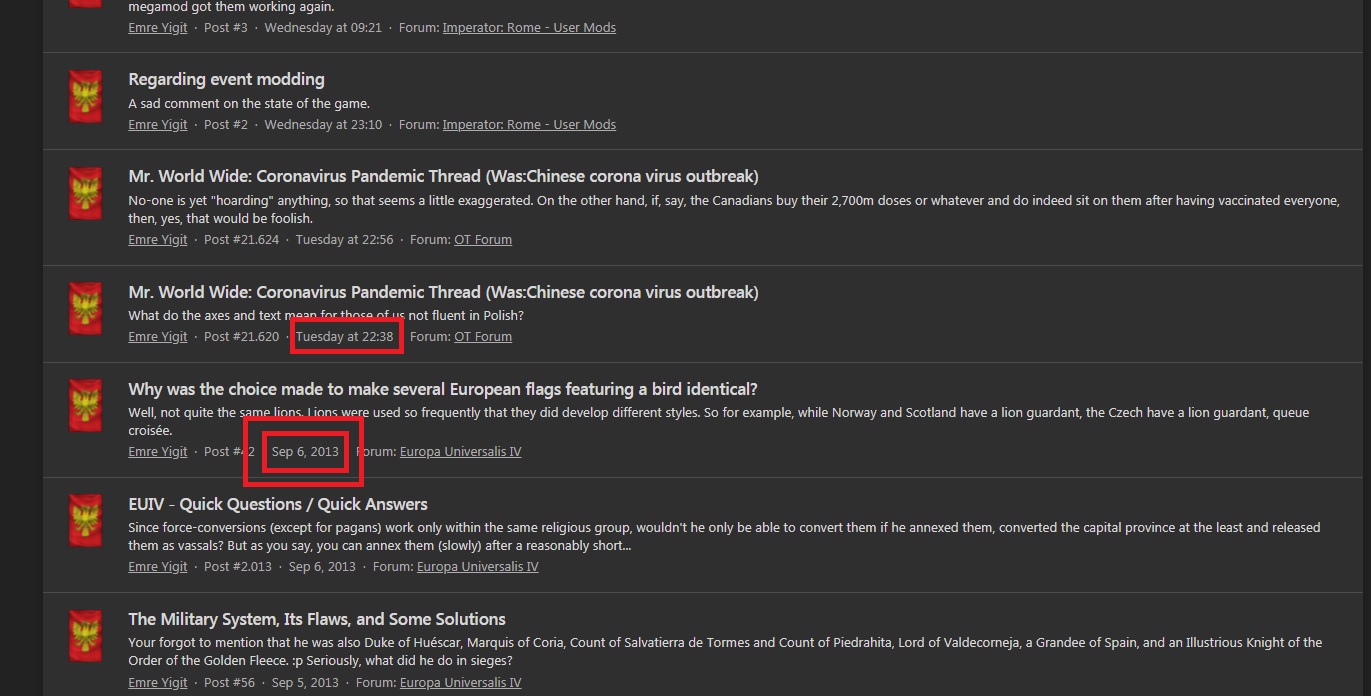
Task: Open the European flags featuring a bird thread
Action: coord(442,389)
